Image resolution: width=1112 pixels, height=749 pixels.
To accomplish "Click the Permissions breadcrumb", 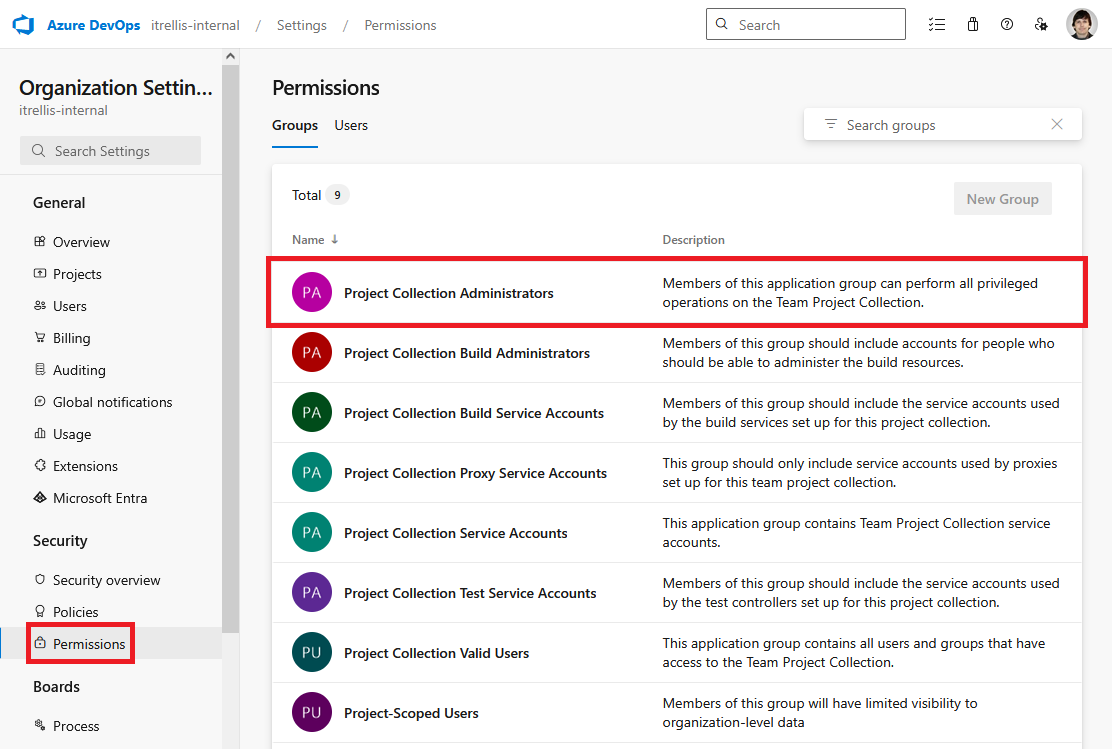I will (x=400, y=26).
